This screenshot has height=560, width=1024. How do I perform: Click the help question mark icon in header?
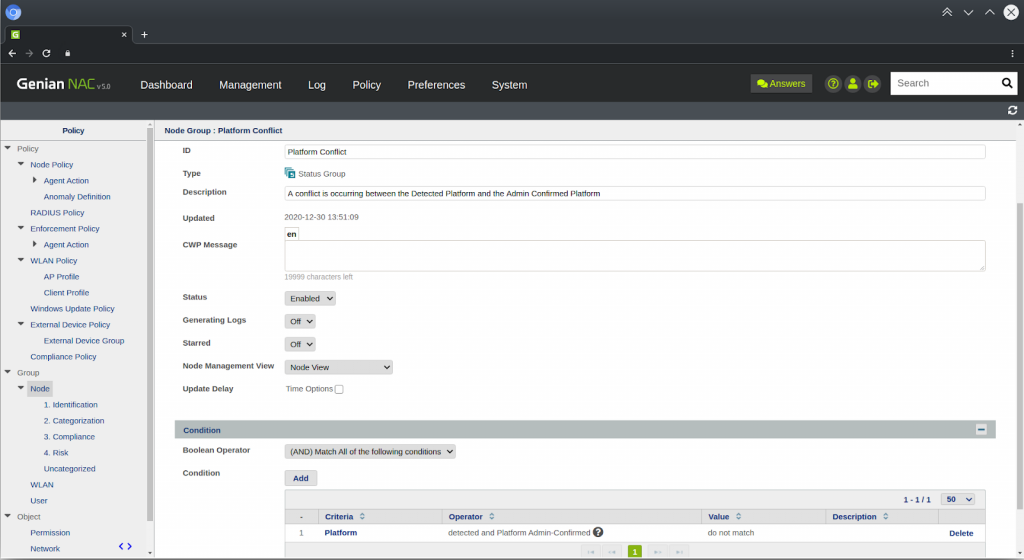coord(832,84)
